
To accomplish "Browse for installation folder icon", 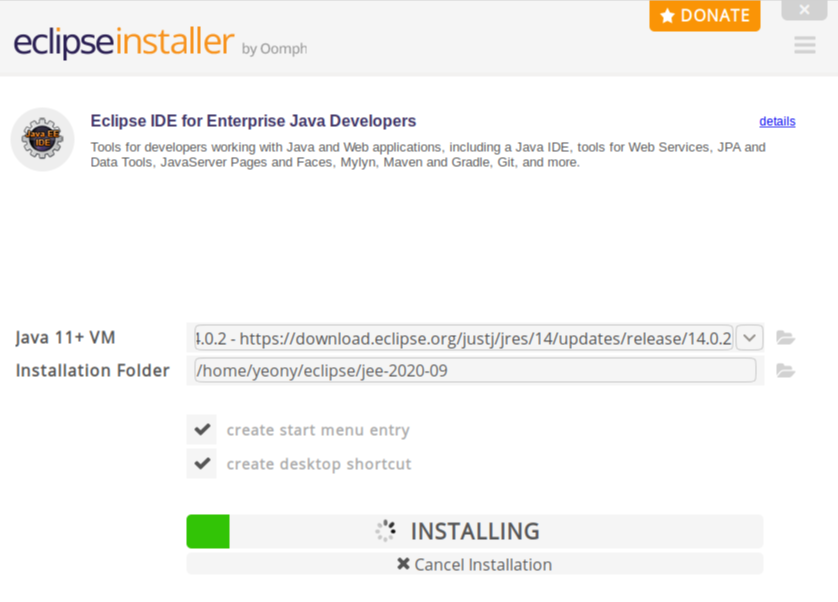I will [x=785, y=371].
